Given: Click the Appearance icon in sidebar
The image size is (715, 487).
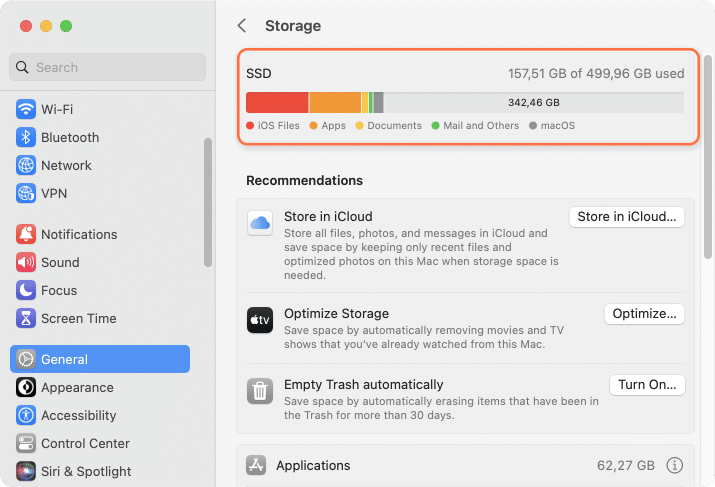Looking at the screenshot, I should coord(26,387).
